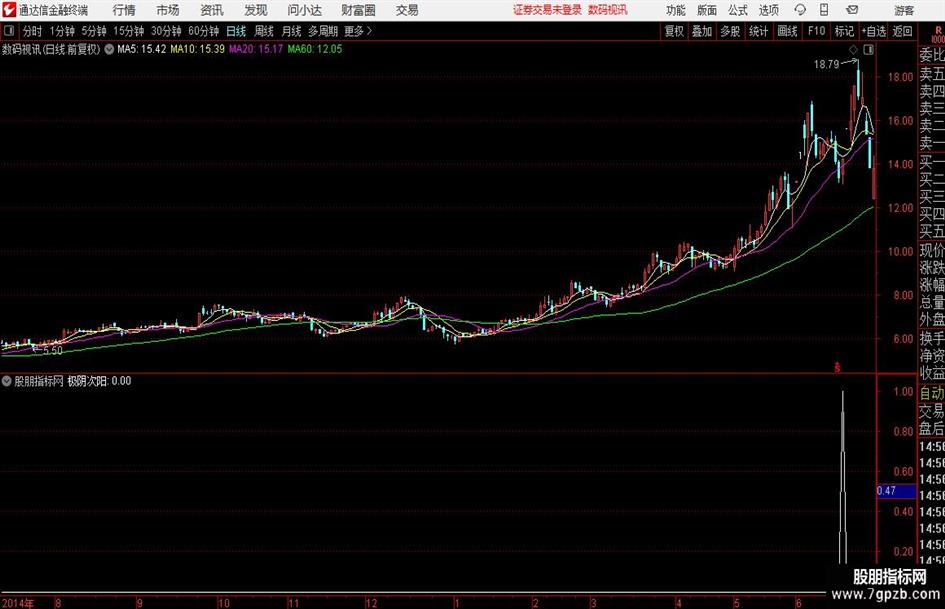Open the 资讯 menu
This screenshot has width=945, height=609.
tap(212, 10)
